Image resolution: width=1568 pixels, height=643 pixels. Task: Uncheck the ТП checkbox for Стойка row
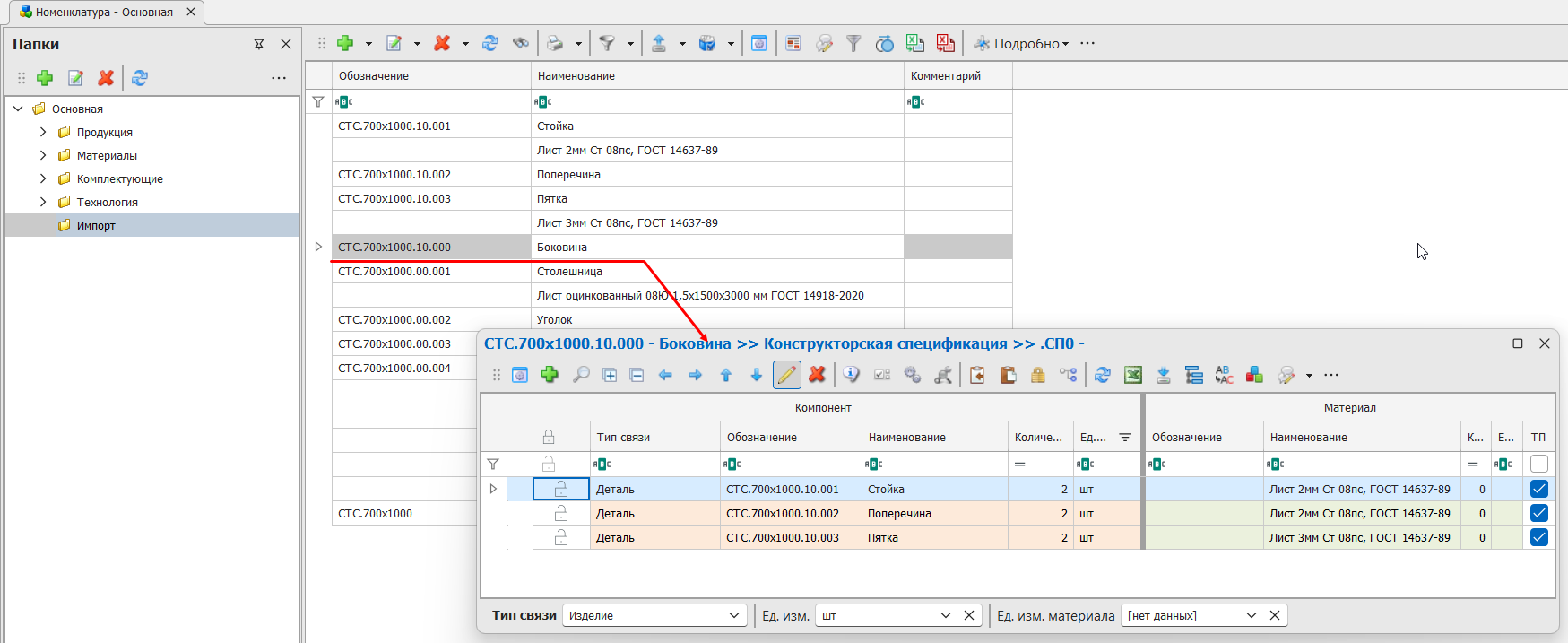(x=1538, y=489)
